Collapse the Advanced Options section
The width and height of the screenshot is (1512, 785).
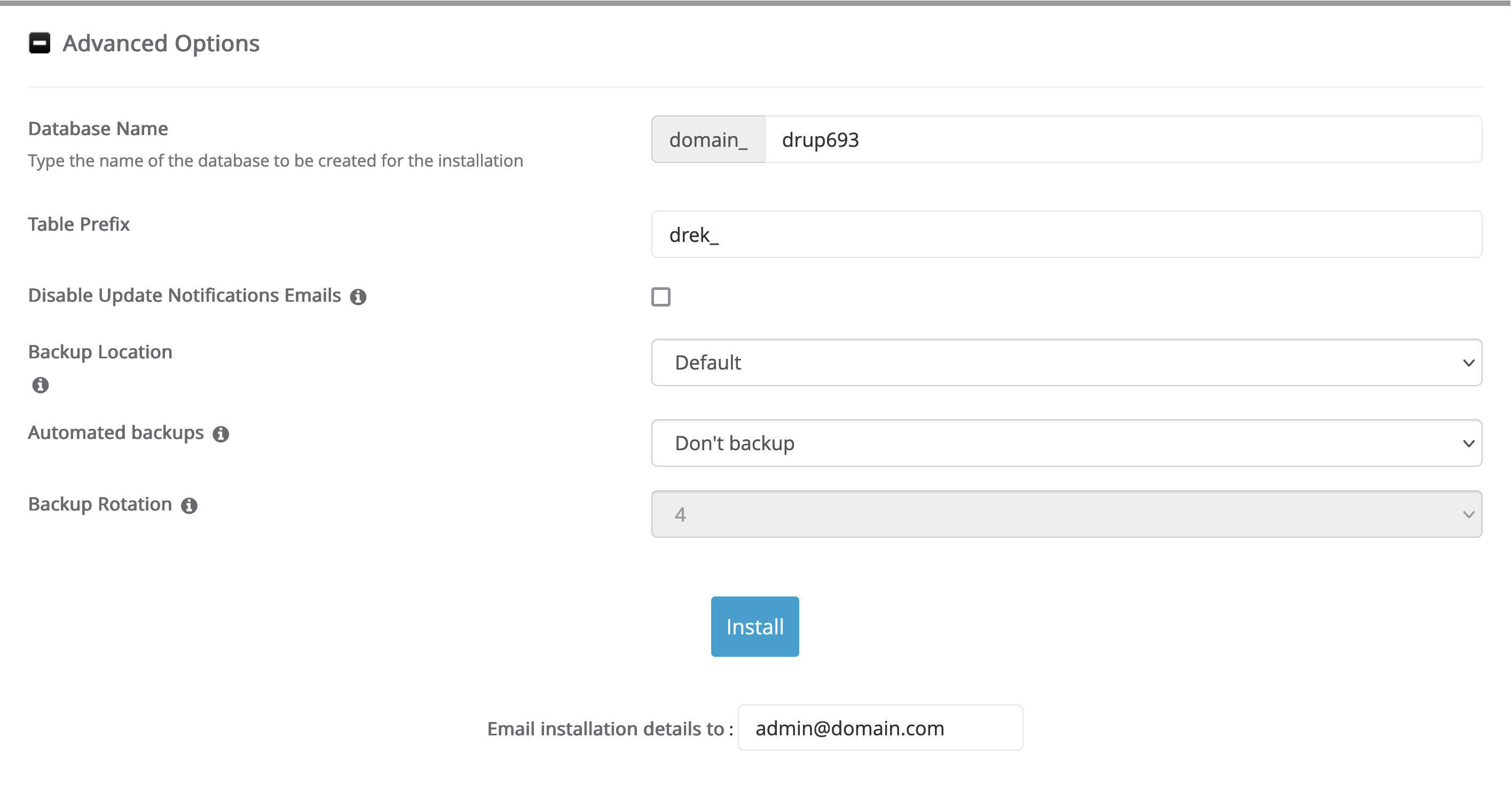coord(40,42)
